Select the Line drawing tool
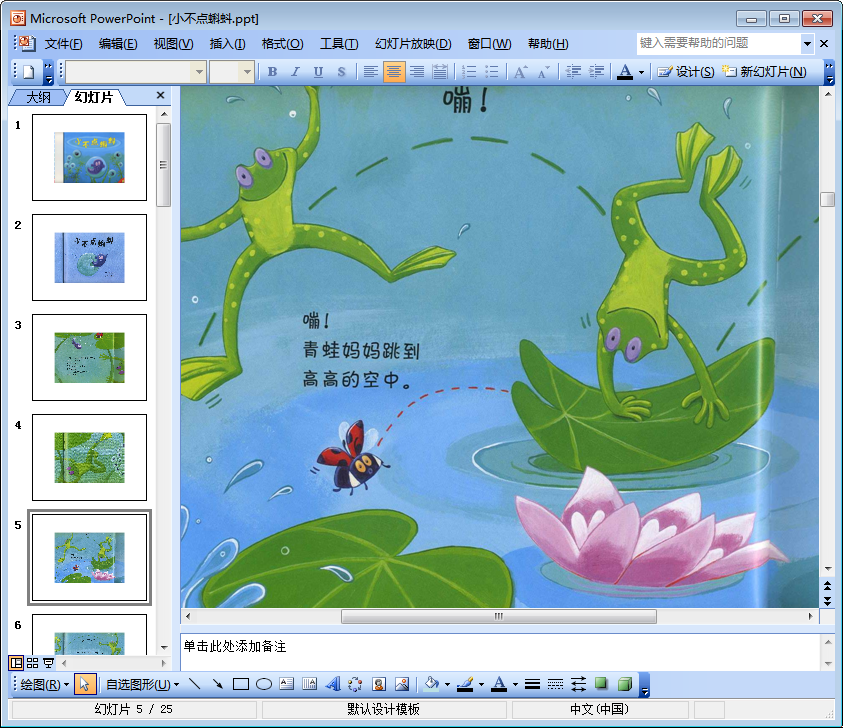 point(195,684)
